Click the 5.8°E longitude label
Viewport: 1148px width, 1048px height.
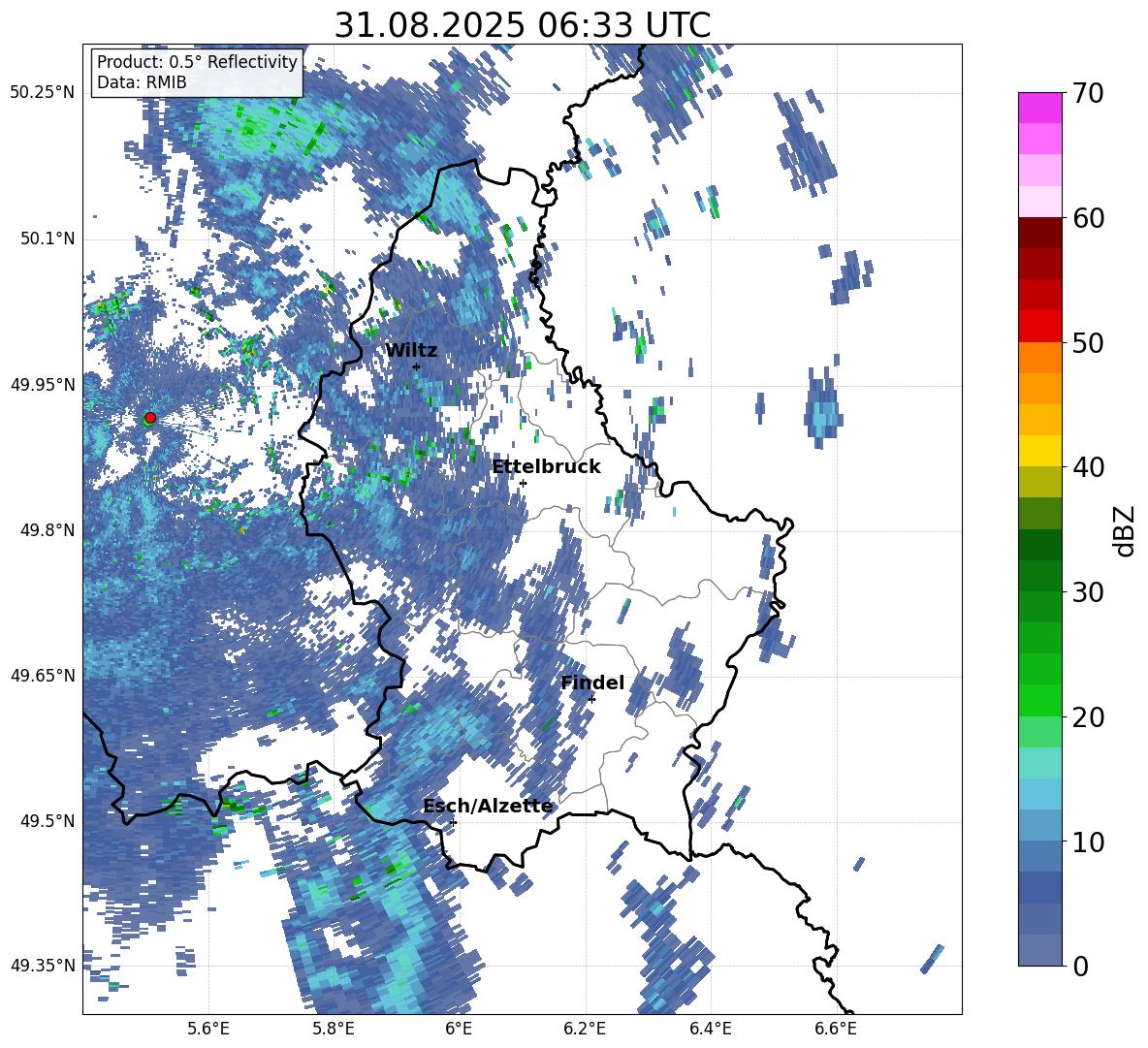tap(334, 1029)
